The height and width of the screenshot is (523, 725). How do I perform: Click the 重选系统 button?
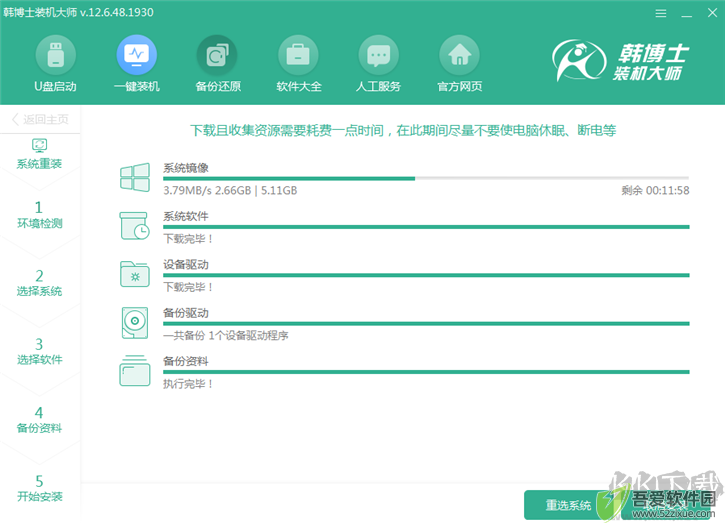(568, 505)
